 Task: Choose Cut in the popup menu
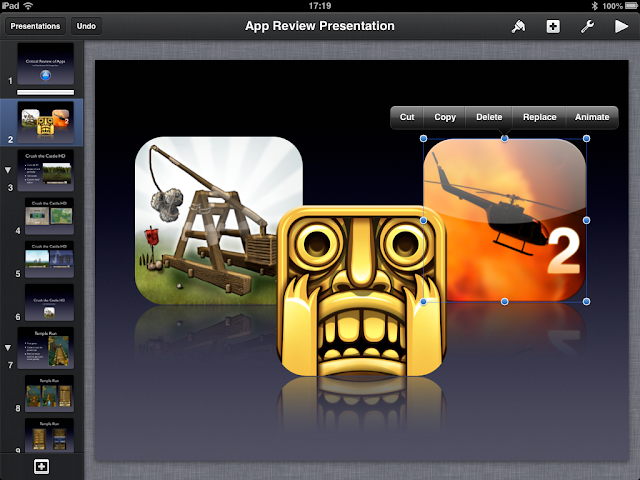click(x=407, y=117)
